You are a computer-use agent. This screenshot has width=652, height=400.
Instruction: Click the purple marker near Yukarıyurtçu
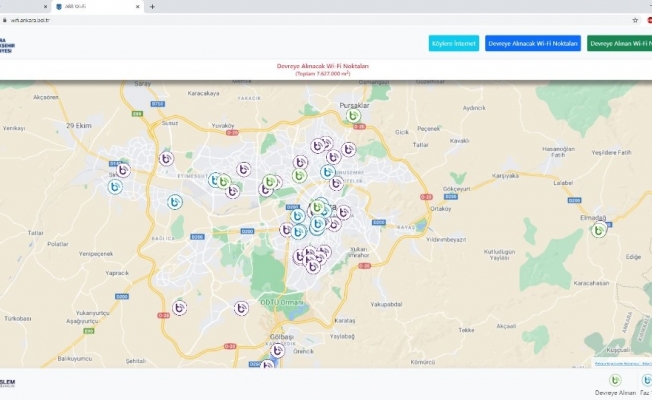coord(179,307)
